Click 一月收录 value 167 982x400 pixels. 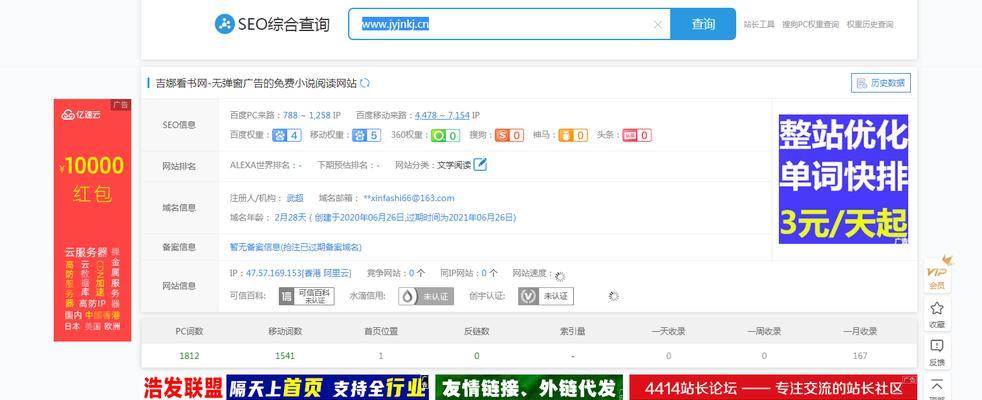[x=860, y=356]
